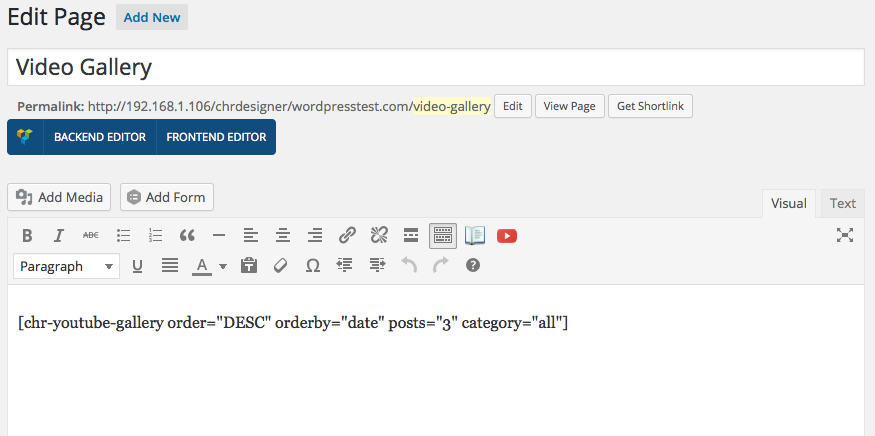Click the View Page button
This screenshot has width=875, height=436.
click(570, 106)
